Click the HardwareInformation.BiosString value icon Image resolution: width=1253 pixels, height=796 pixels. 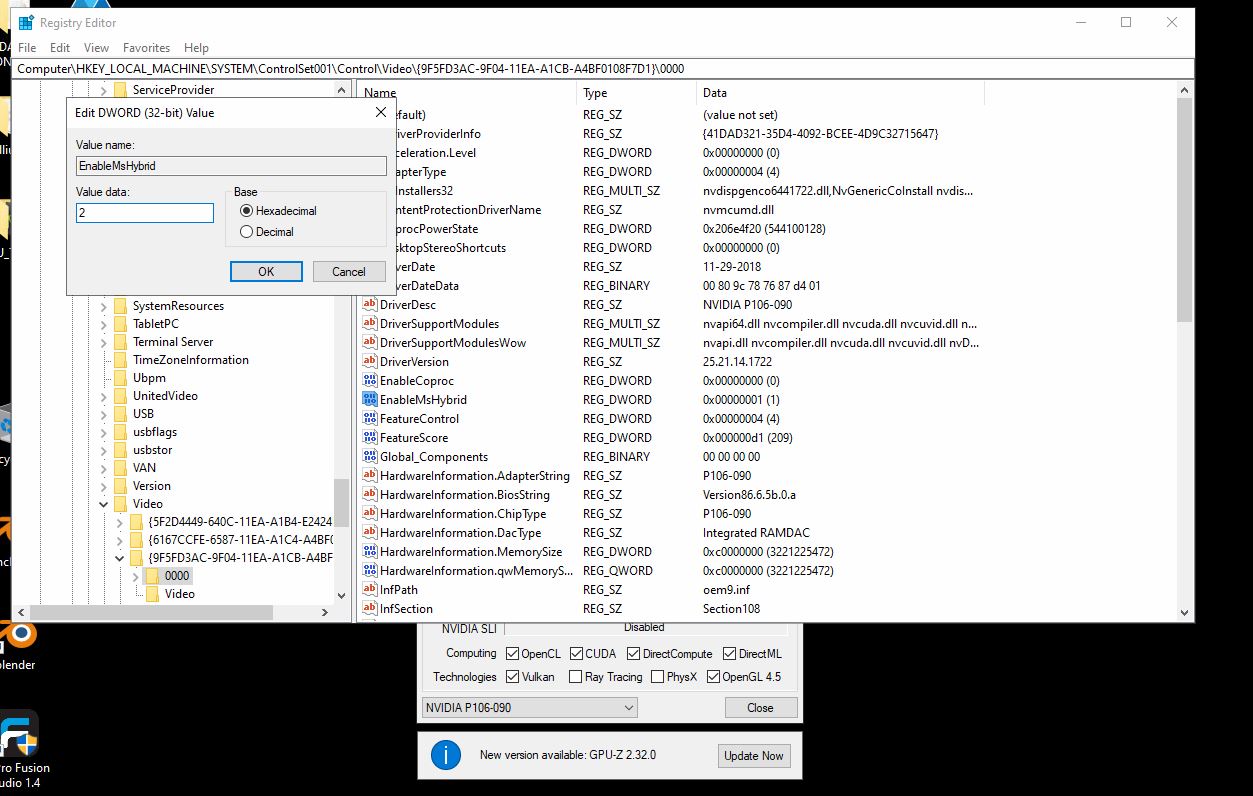coord(370,495)
